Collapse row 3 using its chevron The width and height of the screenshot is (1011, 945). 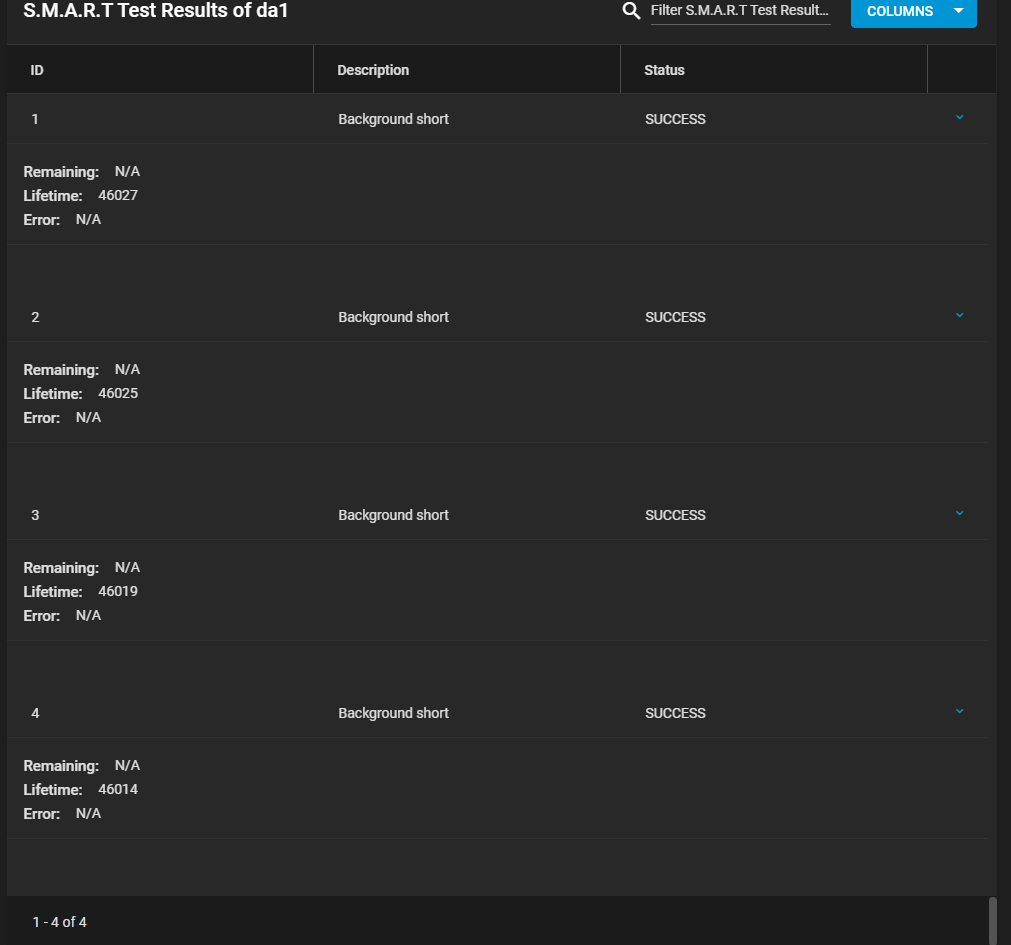[x=959, y=514]
